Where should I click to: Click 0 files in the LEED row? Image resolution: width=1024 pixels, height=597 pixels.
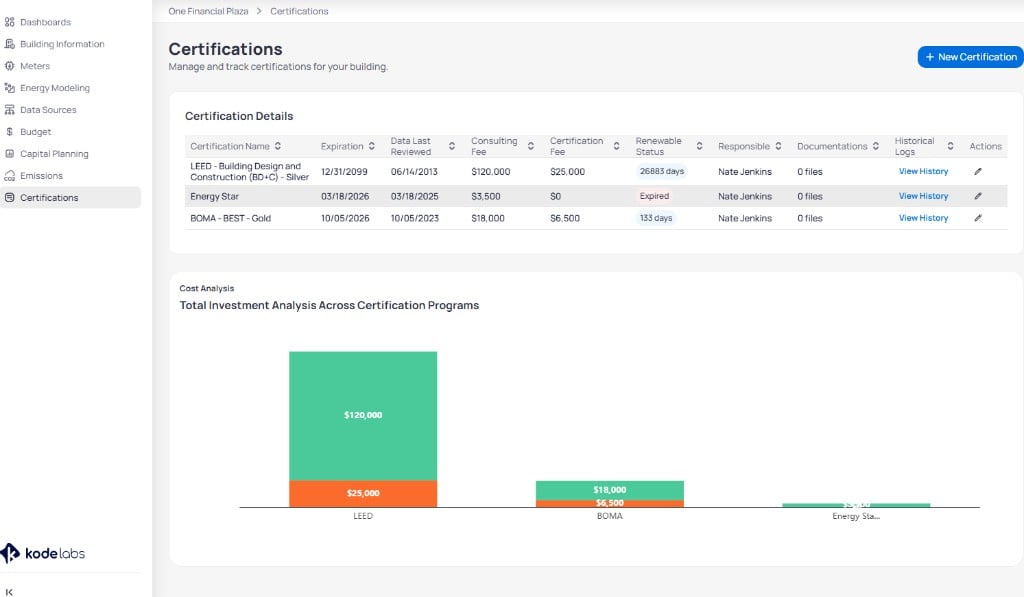(810, 172)
